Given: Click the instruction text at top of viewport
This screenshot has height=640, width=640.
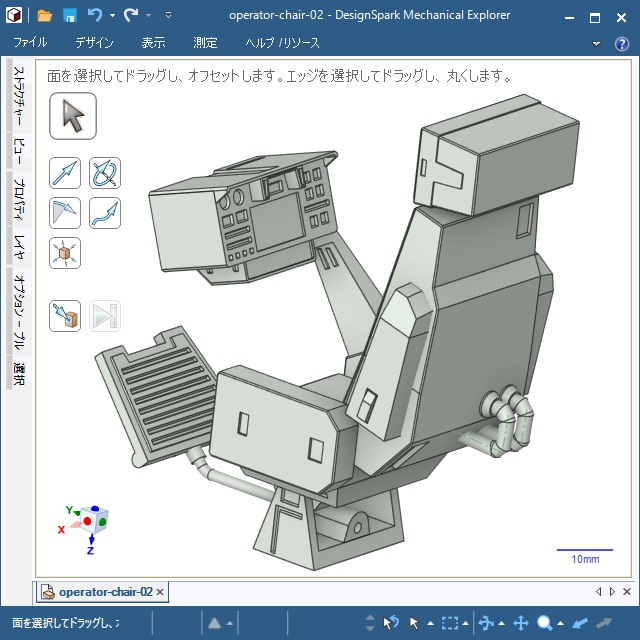Looking at the screenshot, I should coord(279,76).
